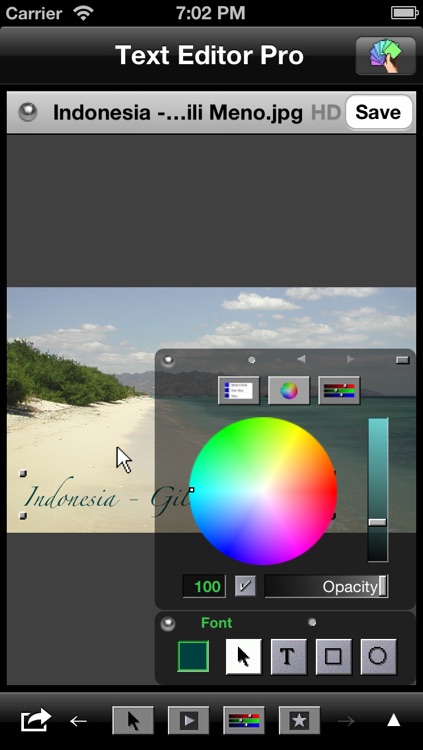The image size is (423, 750).
Task: Switch to the color list picker mode
Action: click(x=239, y=391)
